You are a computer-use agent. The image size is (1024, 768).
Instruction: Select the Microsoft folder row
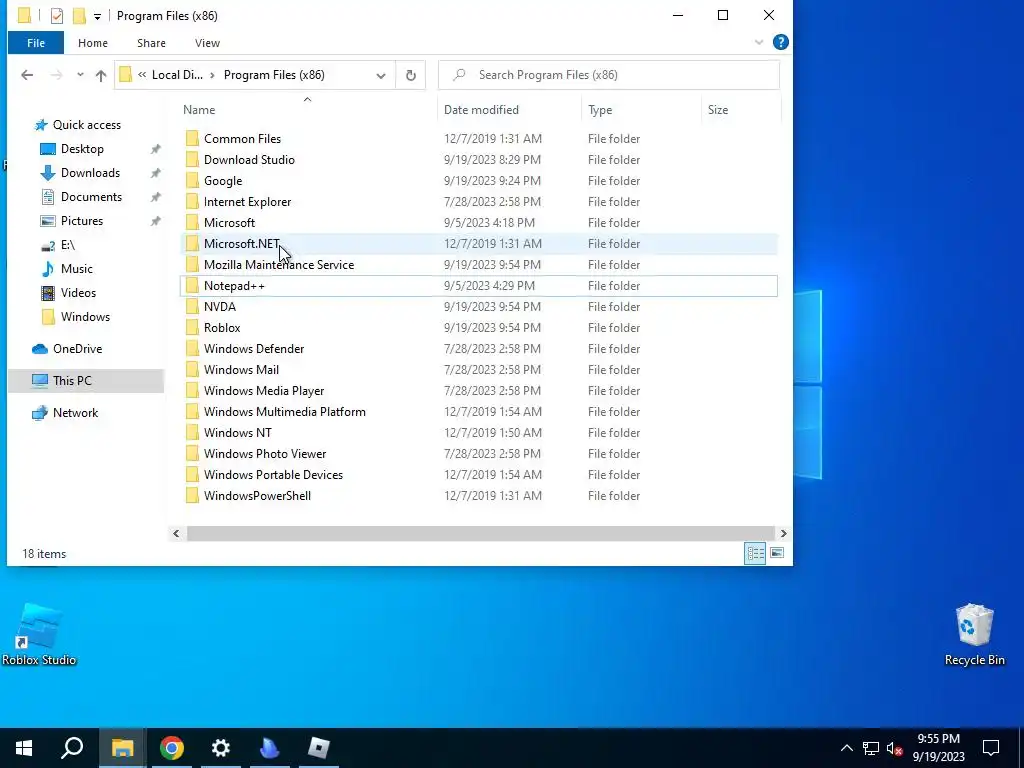coord(479,223)
